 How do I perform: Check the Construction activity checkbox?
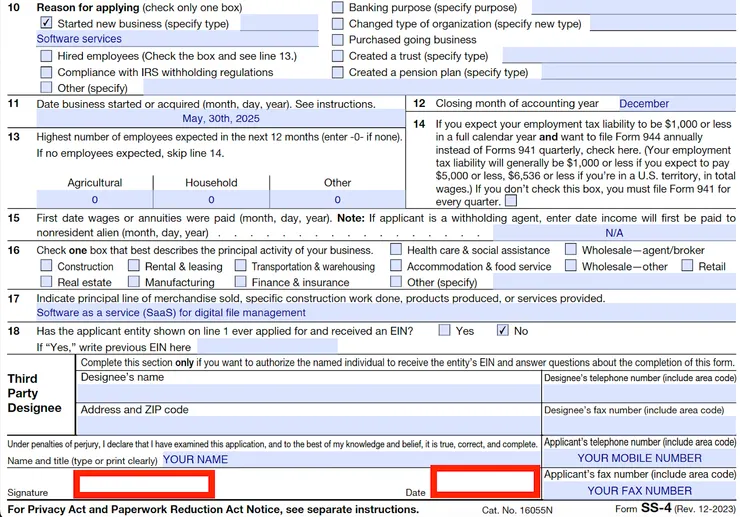tap(46, 266)
